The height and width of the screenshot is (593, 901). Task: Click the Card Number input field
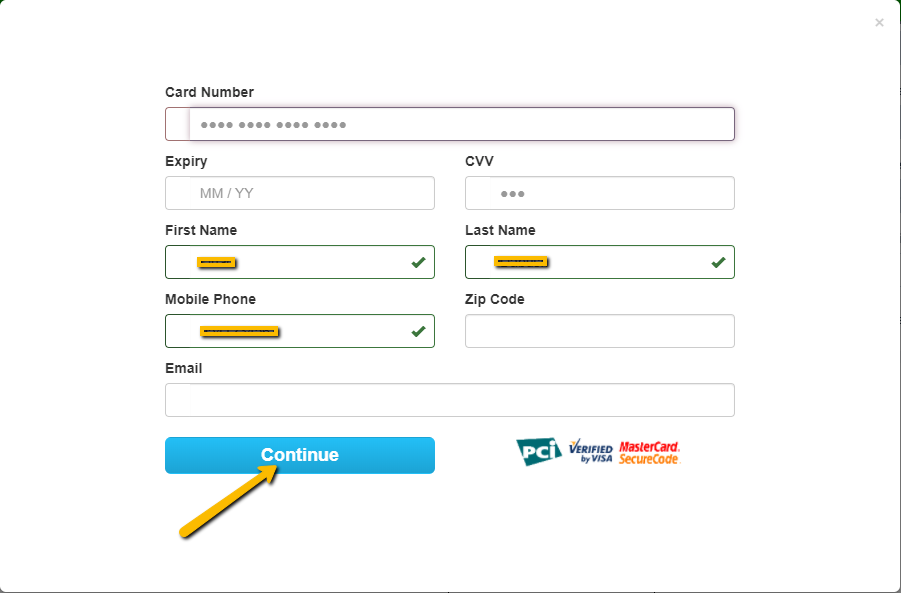point(449,124)
